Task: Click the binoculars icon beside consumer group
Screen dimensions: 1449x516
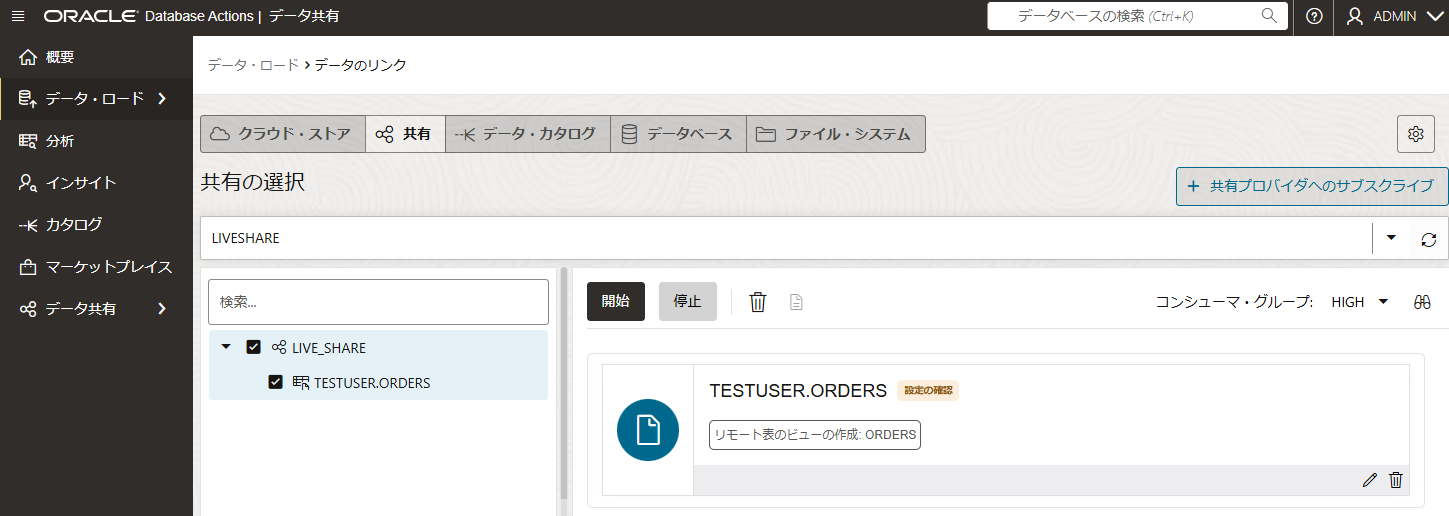Action: click(x=1422, y=302)
